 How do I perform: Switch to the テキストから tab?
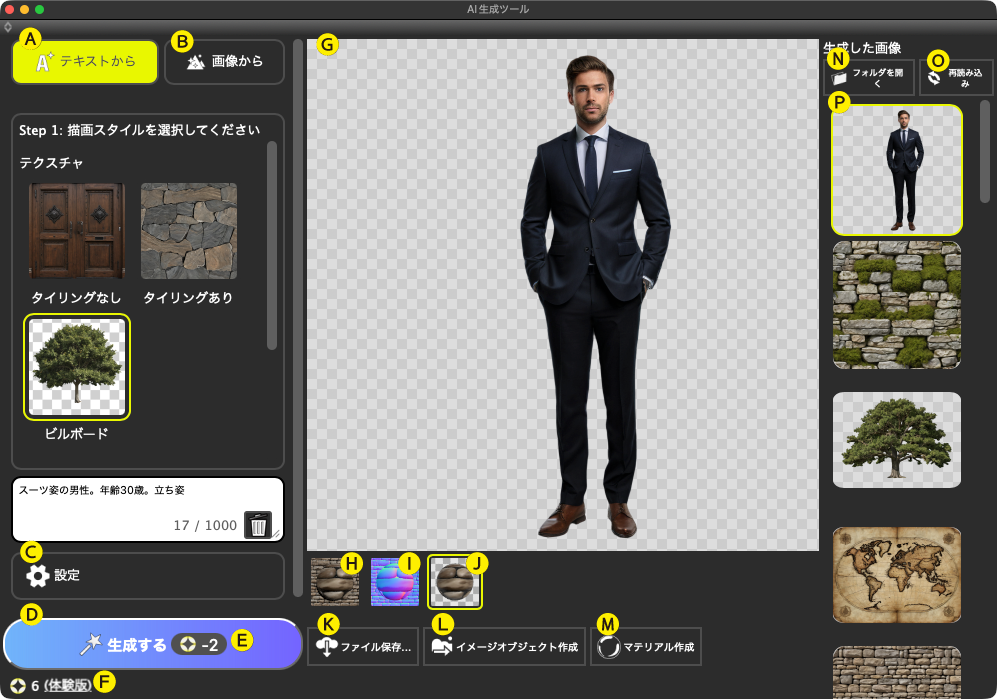[x=85, y=62]
